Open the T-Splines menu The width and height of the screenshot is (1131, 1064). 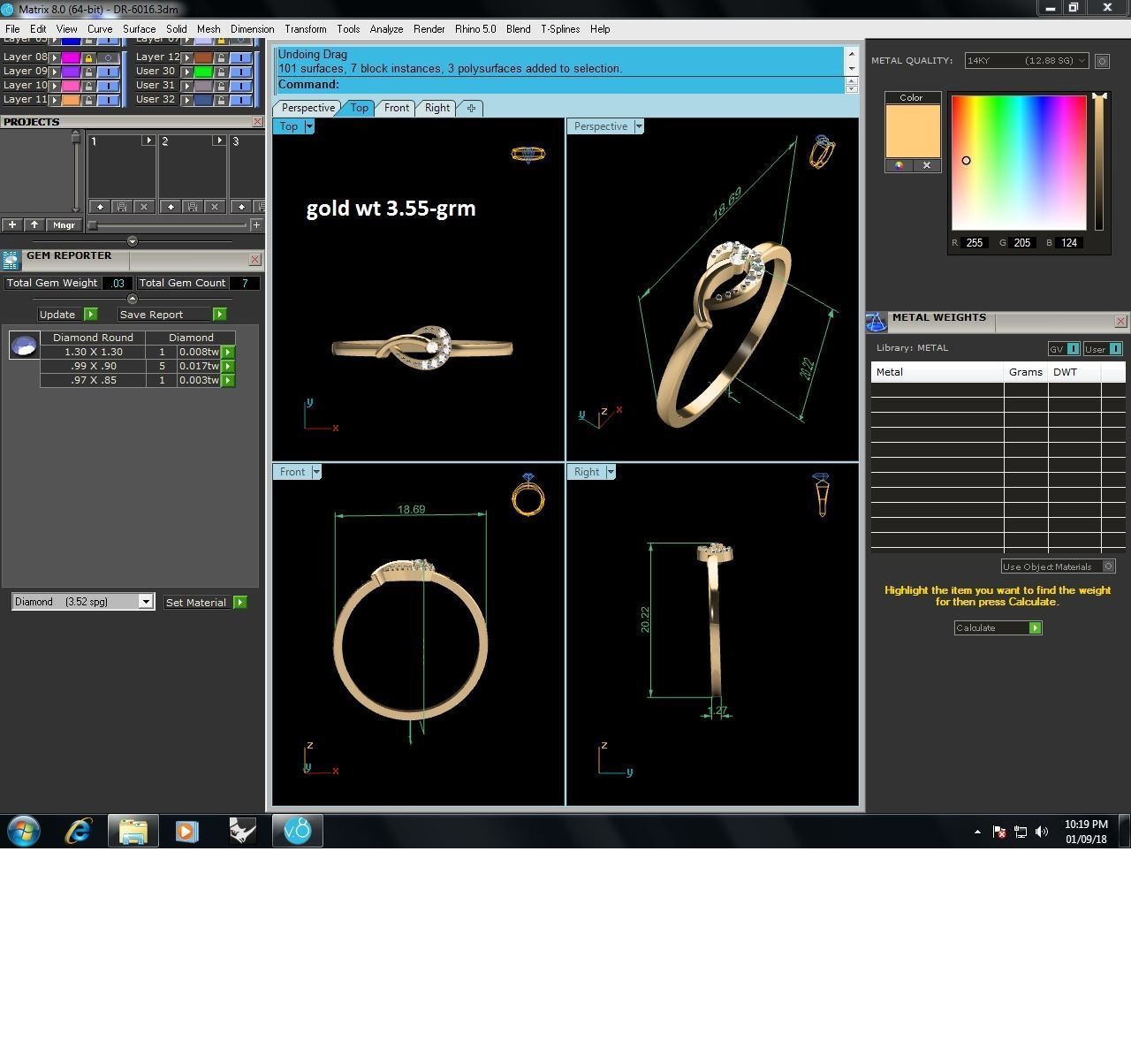tap(560, 29)
